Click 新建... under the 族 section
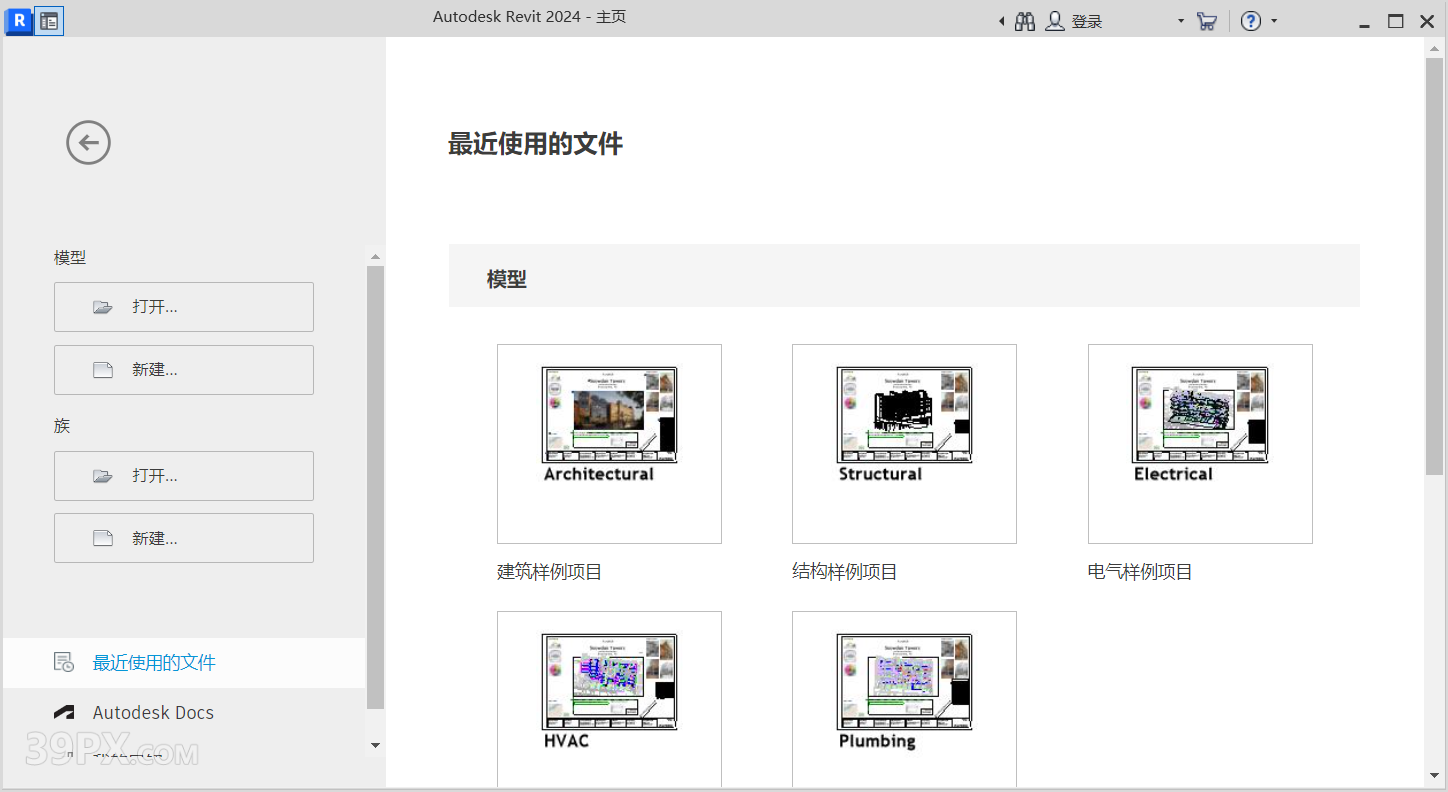Viewport: 1448px width, 792px height. [x=184, y=538]
